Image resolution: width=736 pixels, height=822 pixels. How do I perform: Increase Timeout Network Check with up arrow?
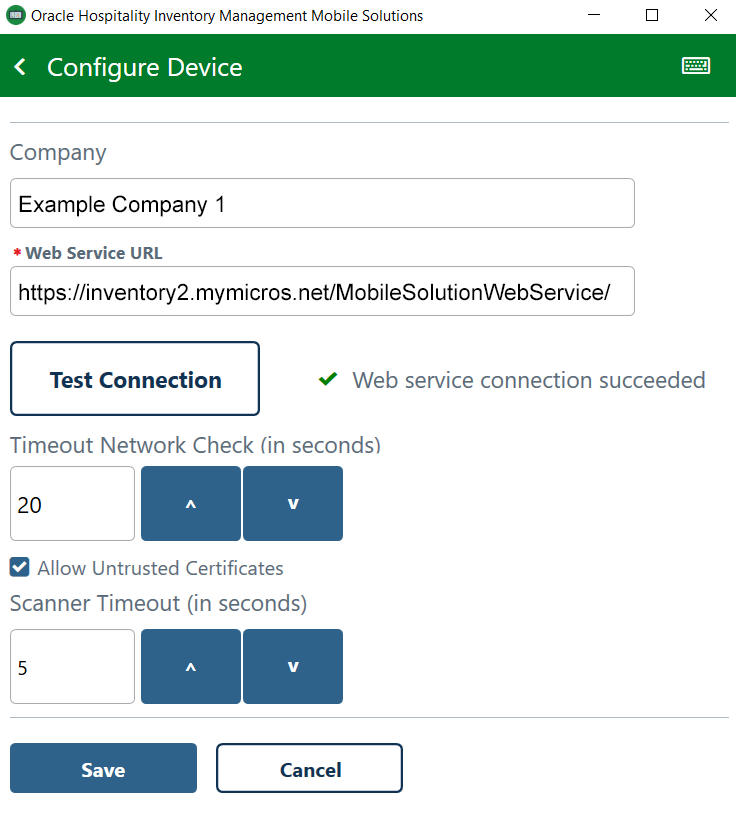[x=190, y=503]
